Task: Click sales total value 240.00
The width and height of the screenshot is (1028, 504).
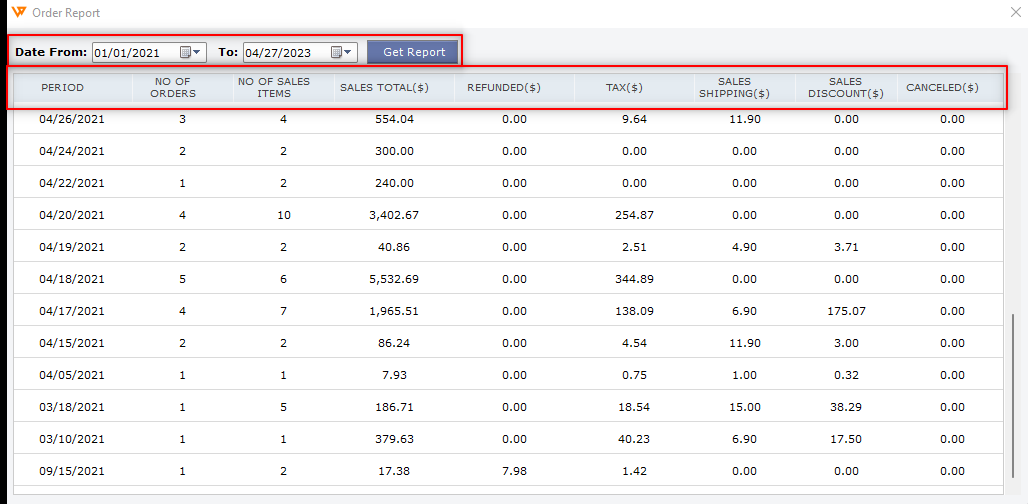Action: point(394,183)
